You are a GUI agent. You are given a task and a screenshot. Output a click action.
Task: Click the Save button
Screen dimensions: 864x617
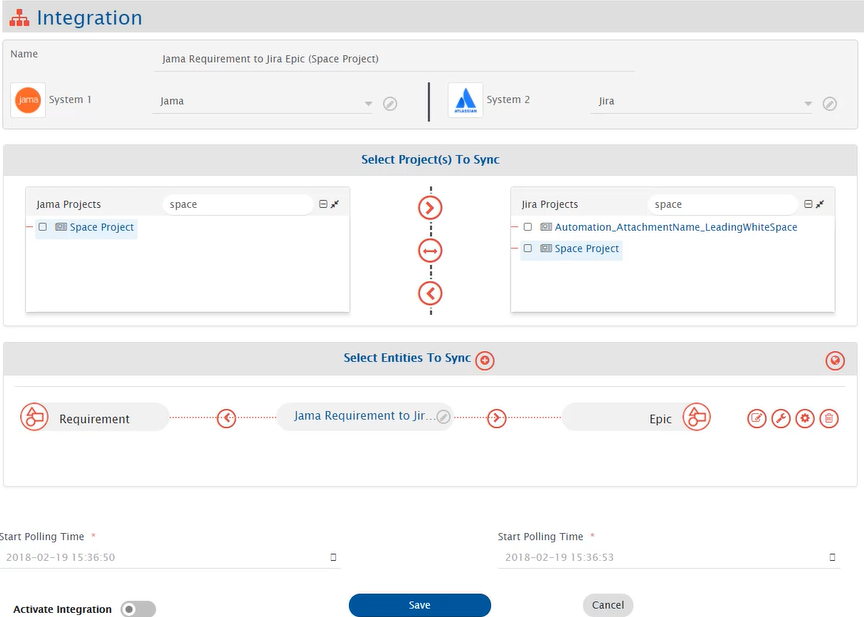(x=419, y=605)
